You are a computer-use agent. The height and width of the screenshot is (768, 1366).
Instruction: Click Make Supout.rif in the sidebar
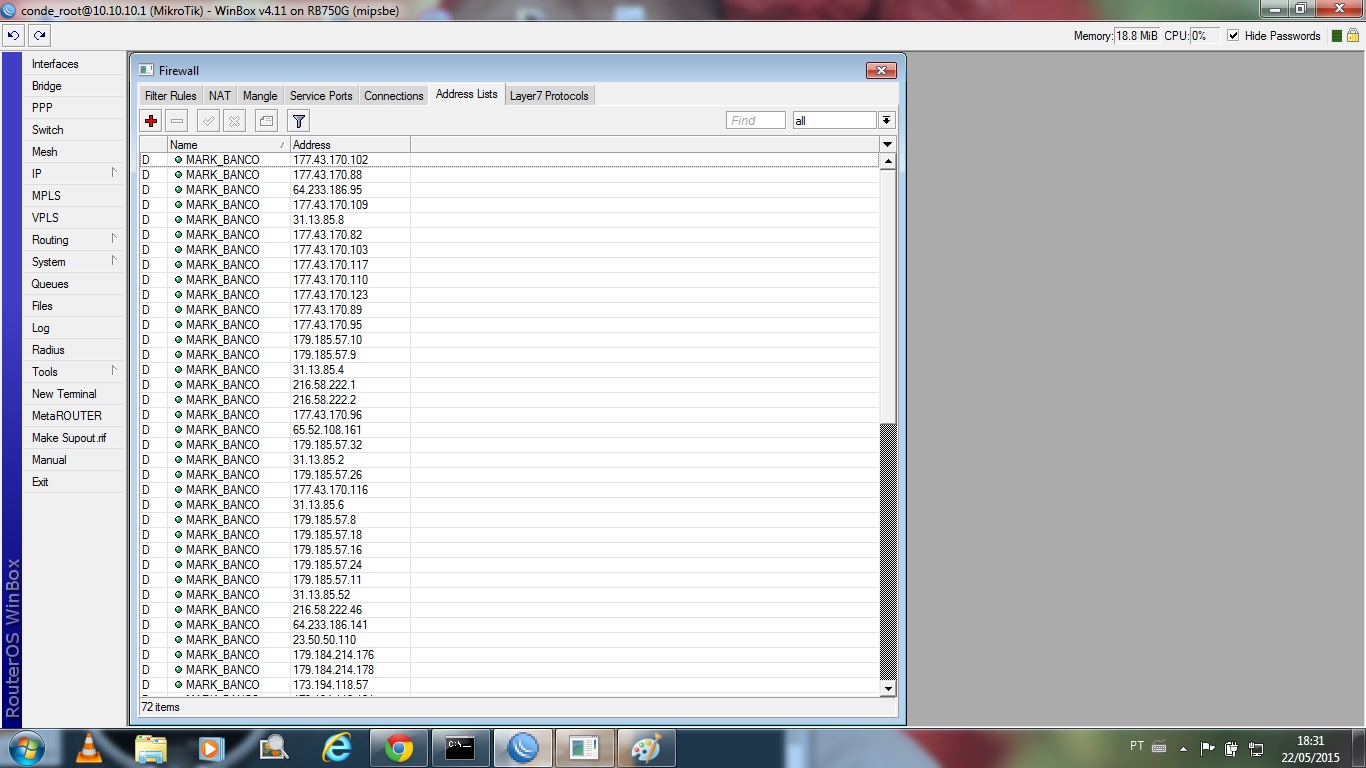[x=74, y=438]
